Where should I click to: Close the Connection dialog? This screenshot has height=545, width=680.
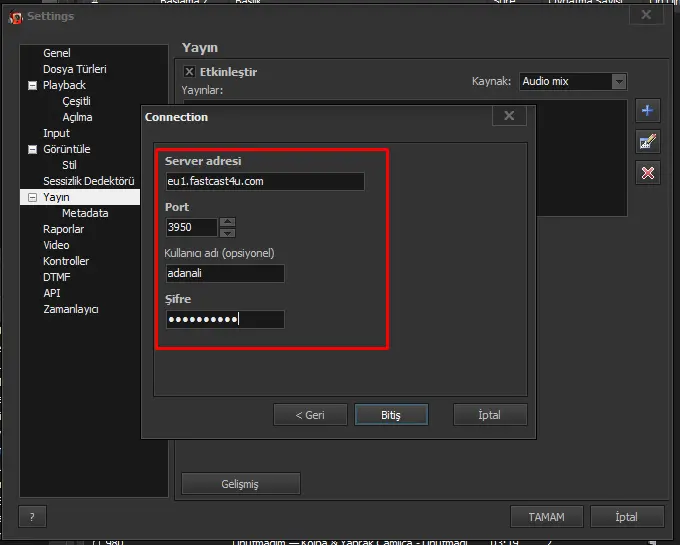click(509, 116)
